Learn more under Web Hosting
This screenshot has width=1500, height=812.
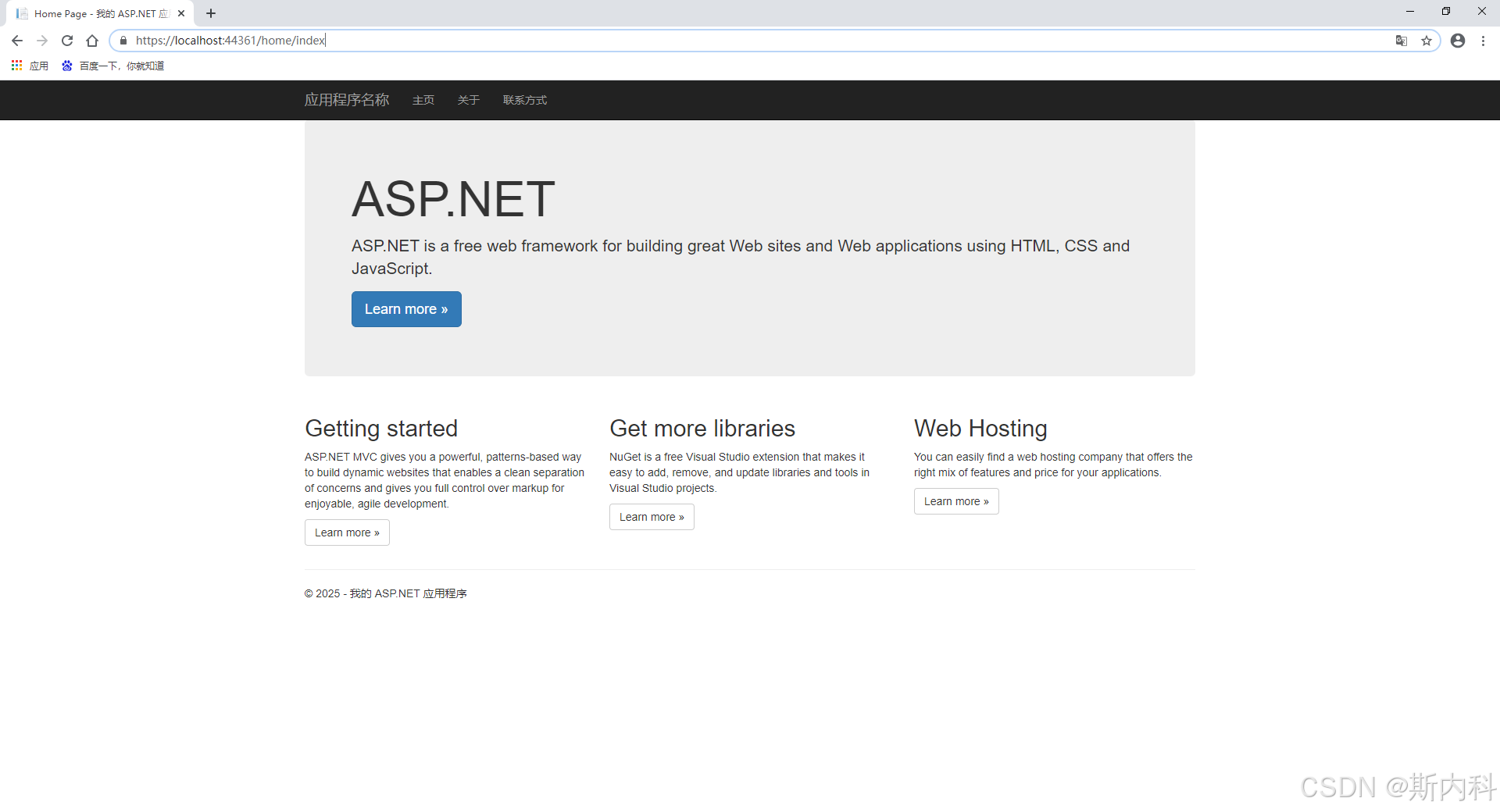(956, 501)
